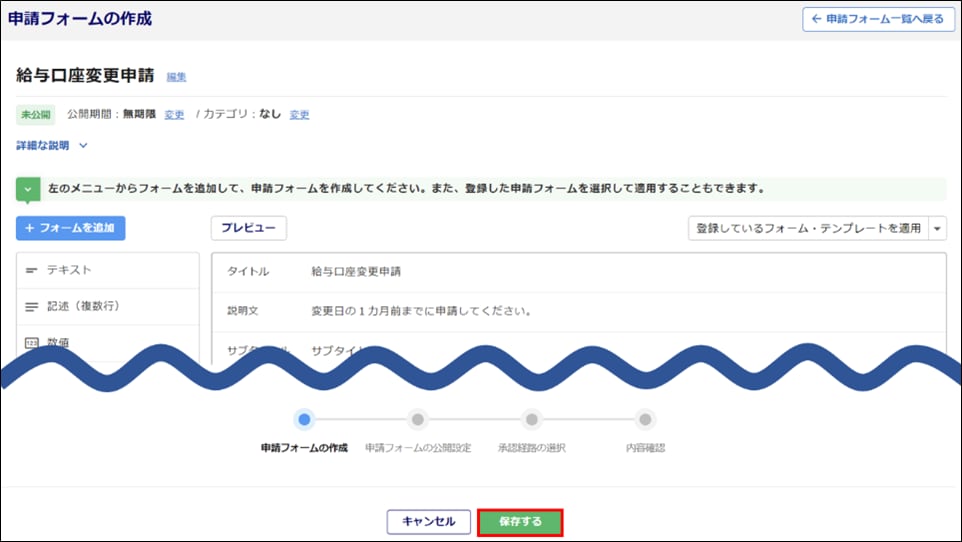Click the 申請フォームの作成 step circle

304,420
